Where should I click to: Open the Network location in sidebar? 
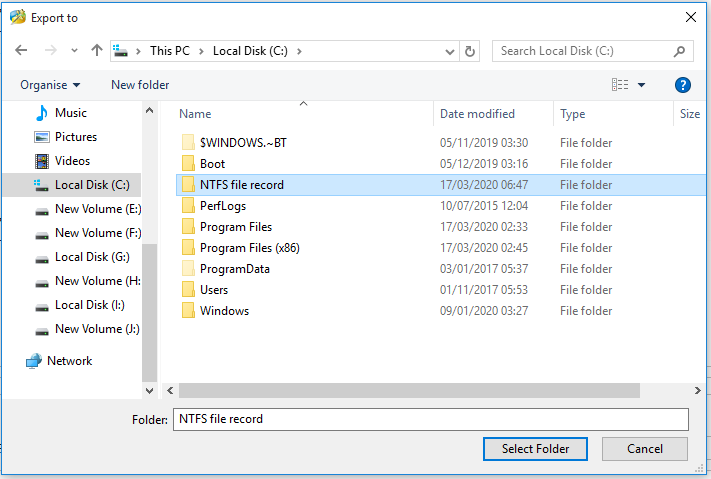(69, 361)
